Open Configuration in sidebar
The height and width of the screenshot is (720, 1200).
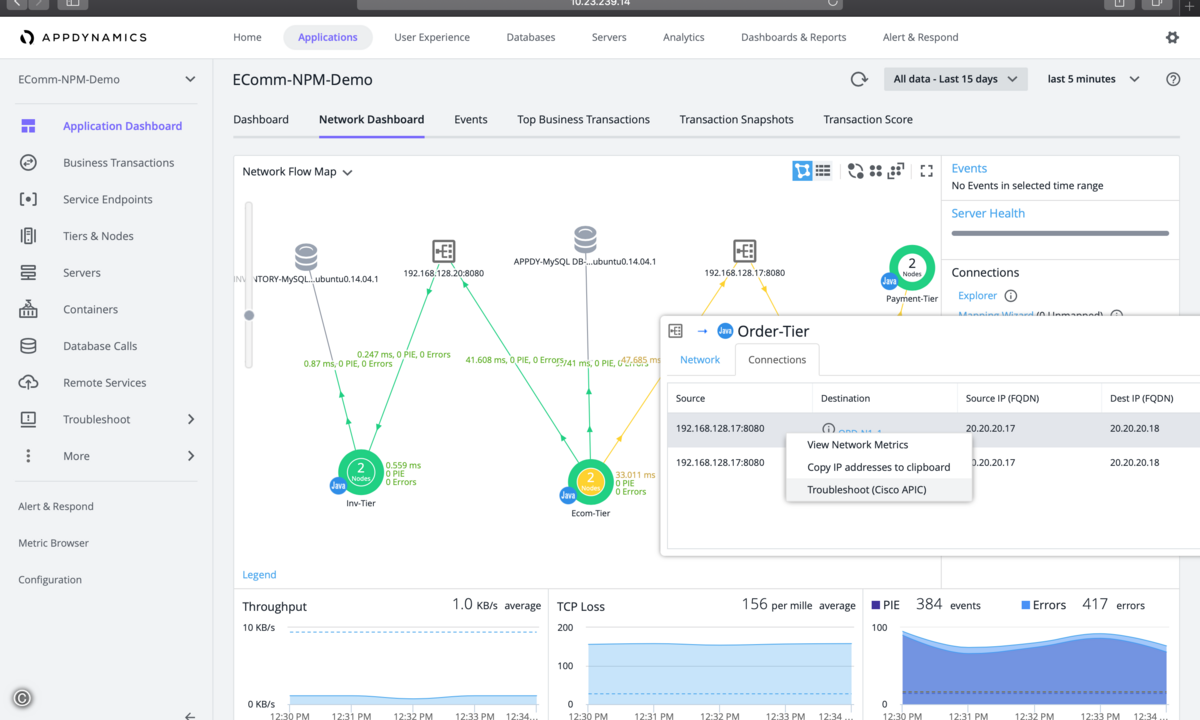tap(50, 580)
